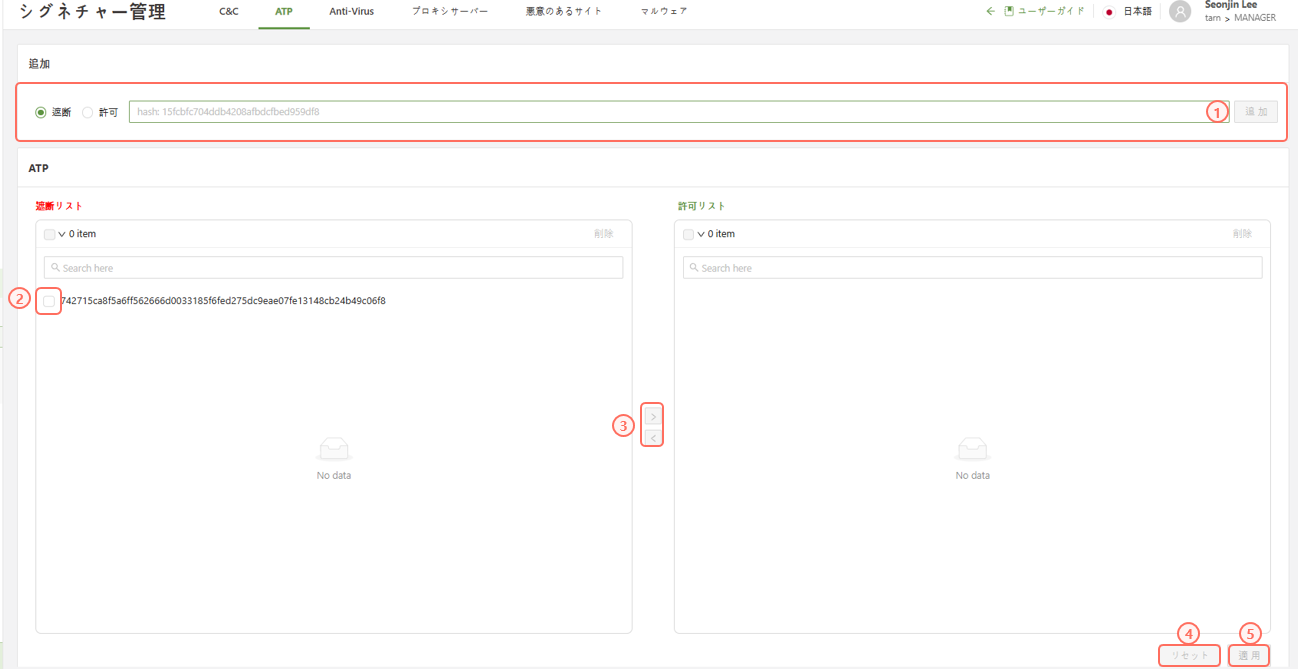Image resolution: width=1298 pixels, height=669 pixels.
Task: Expand the 許可リスト selection dropdown chevron
Action: click(x=701, y=234)
